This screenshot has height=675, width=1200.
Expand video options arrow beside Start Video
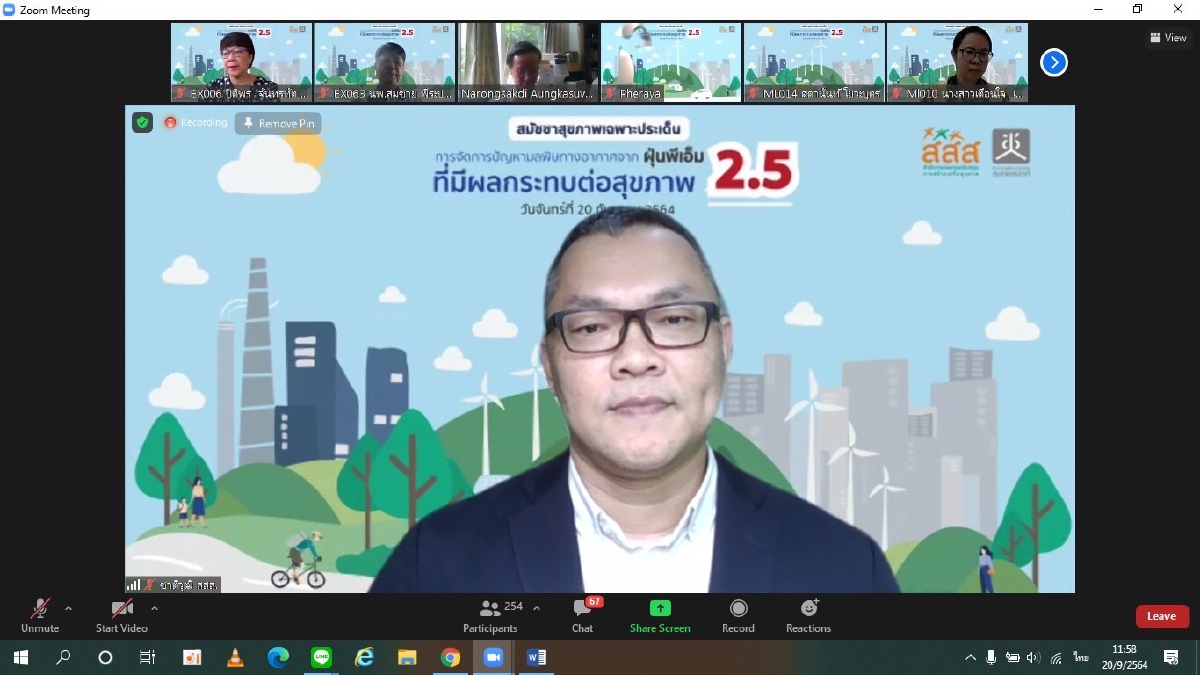click(154, 608)
